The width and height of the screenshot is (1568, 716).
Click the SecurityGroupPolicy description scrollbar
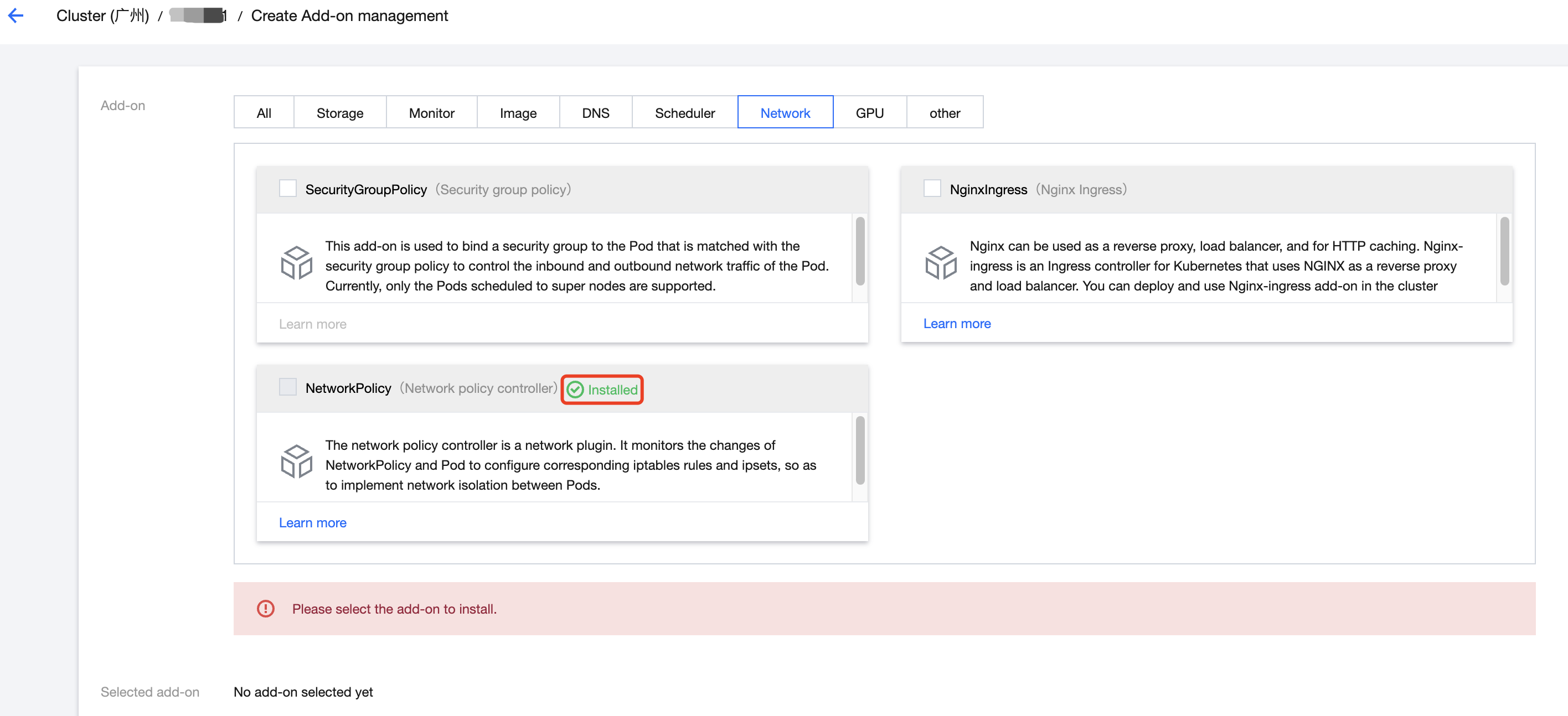pos(860,251)
